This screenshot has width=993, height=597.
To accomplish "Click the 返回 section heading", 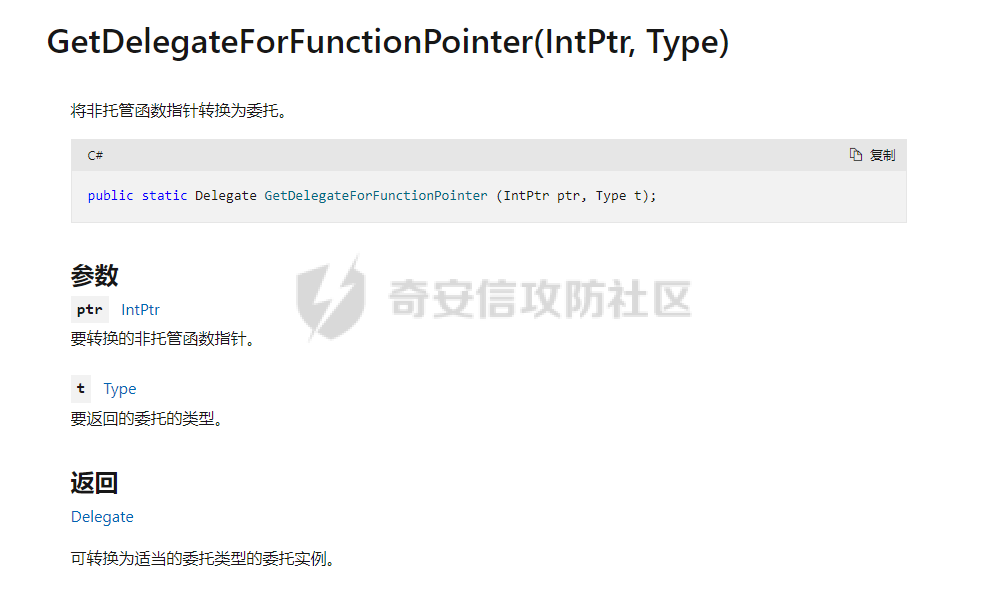I will [x=96, y=481].
